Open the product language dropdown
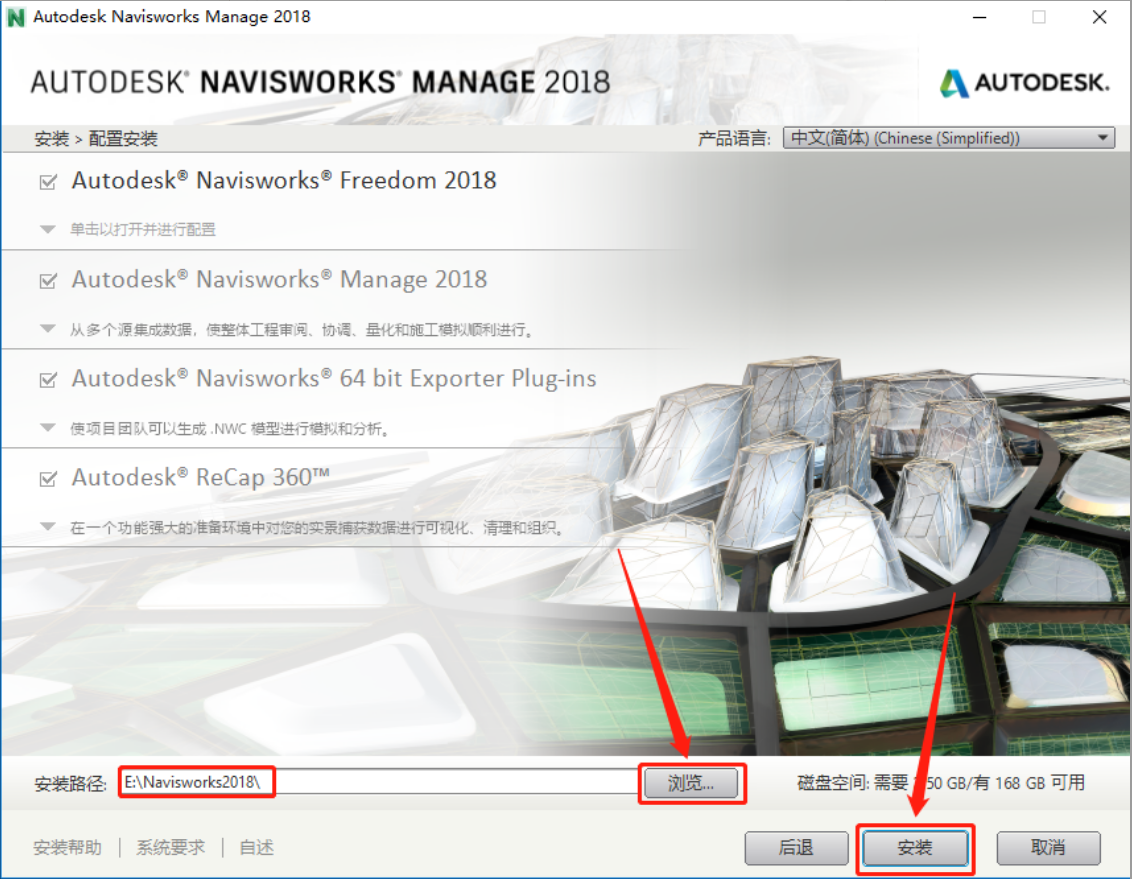The image size is (1132, 879). coord(948,138)
